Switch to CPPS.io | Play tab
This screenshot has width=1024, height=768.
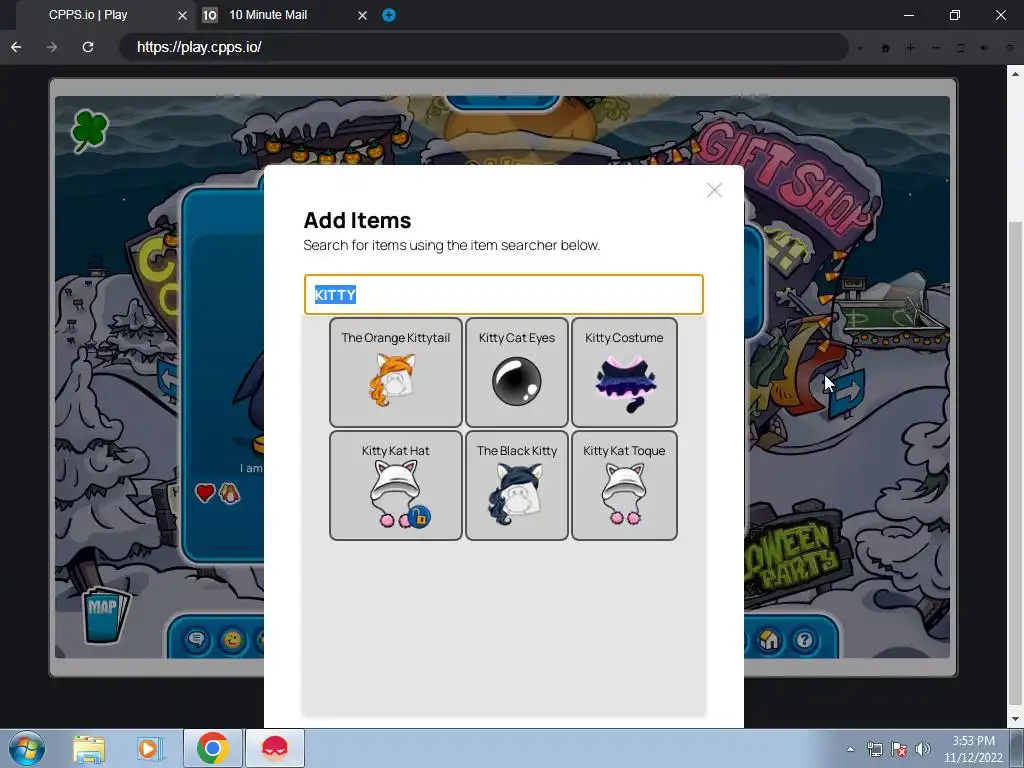(88, 14)
